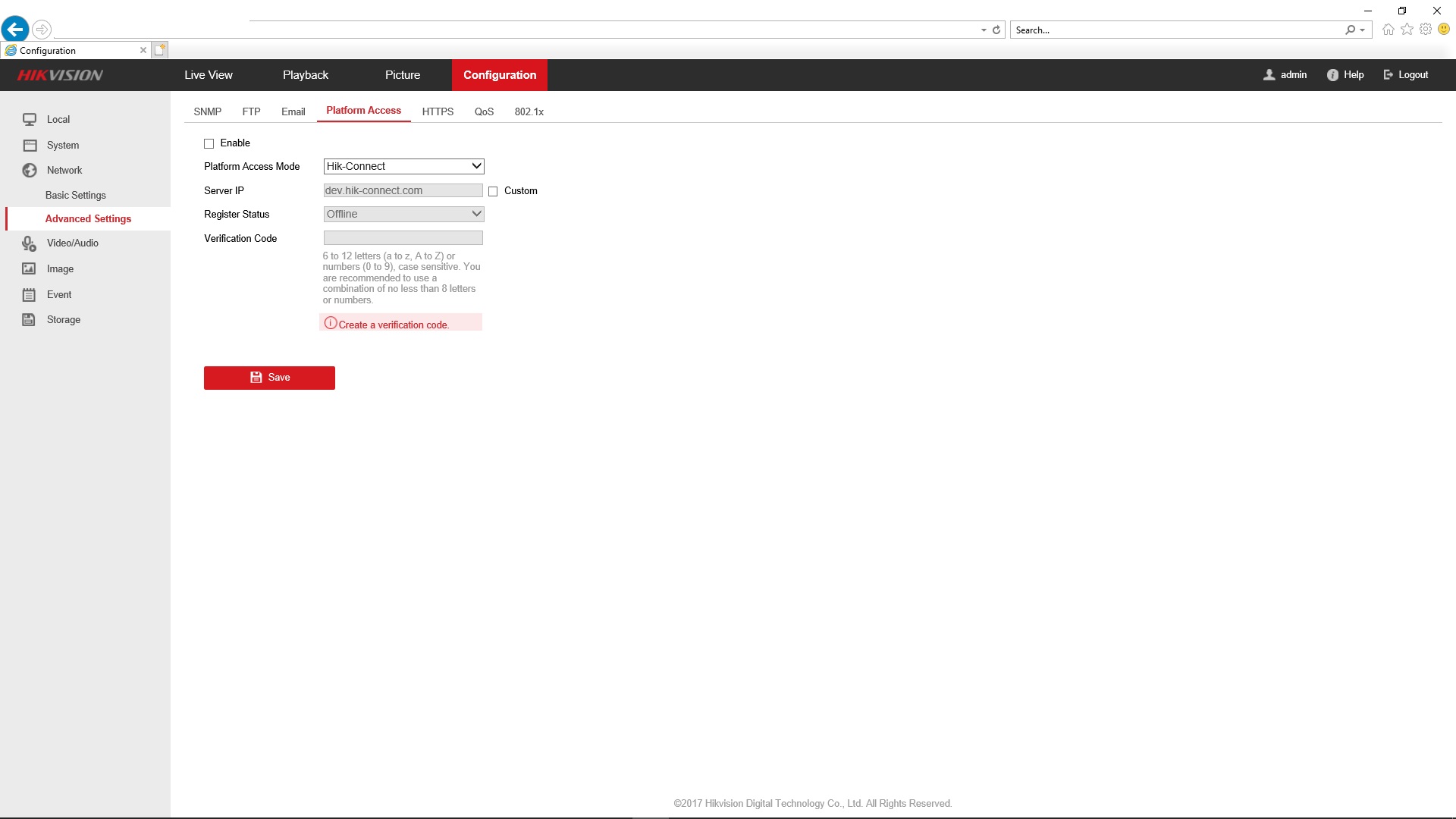The height and width of the screenshot is (819, 1456).
Task: Tick the Enable checkbox
Action: tap(209, 143)
